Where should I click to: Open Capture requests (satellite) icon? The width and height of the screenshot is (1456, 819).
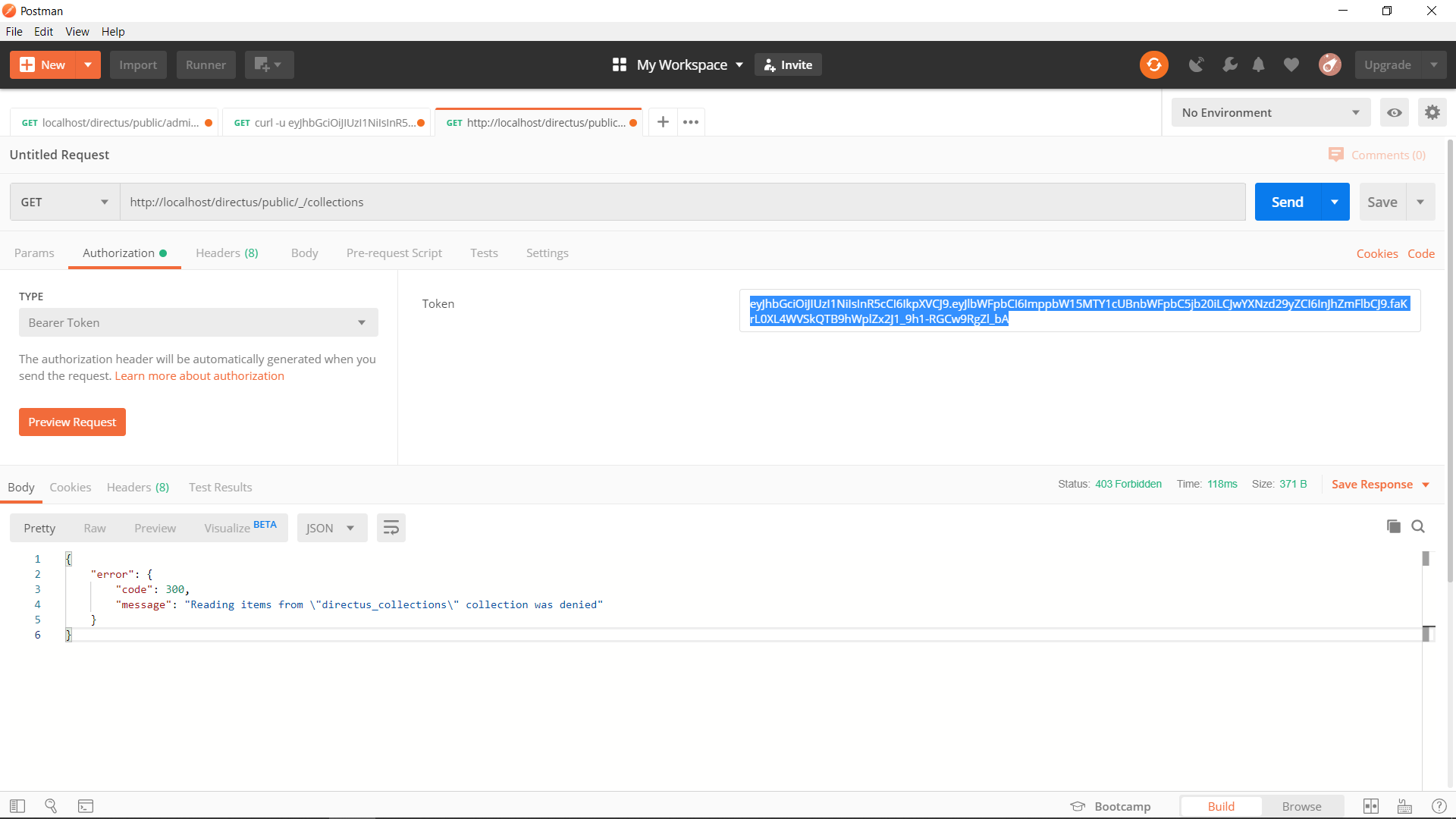point(1196,64)
